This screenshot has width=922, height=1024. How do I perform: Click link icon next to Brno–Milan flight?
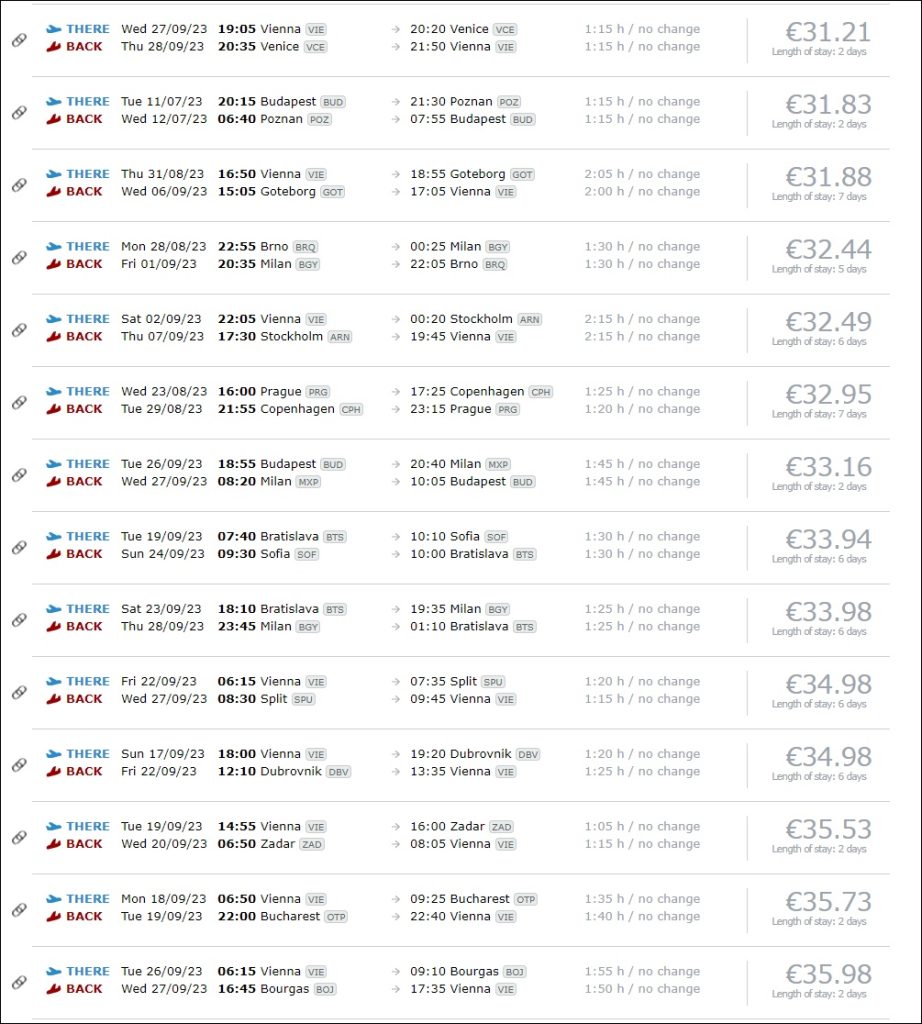[20, 257]
